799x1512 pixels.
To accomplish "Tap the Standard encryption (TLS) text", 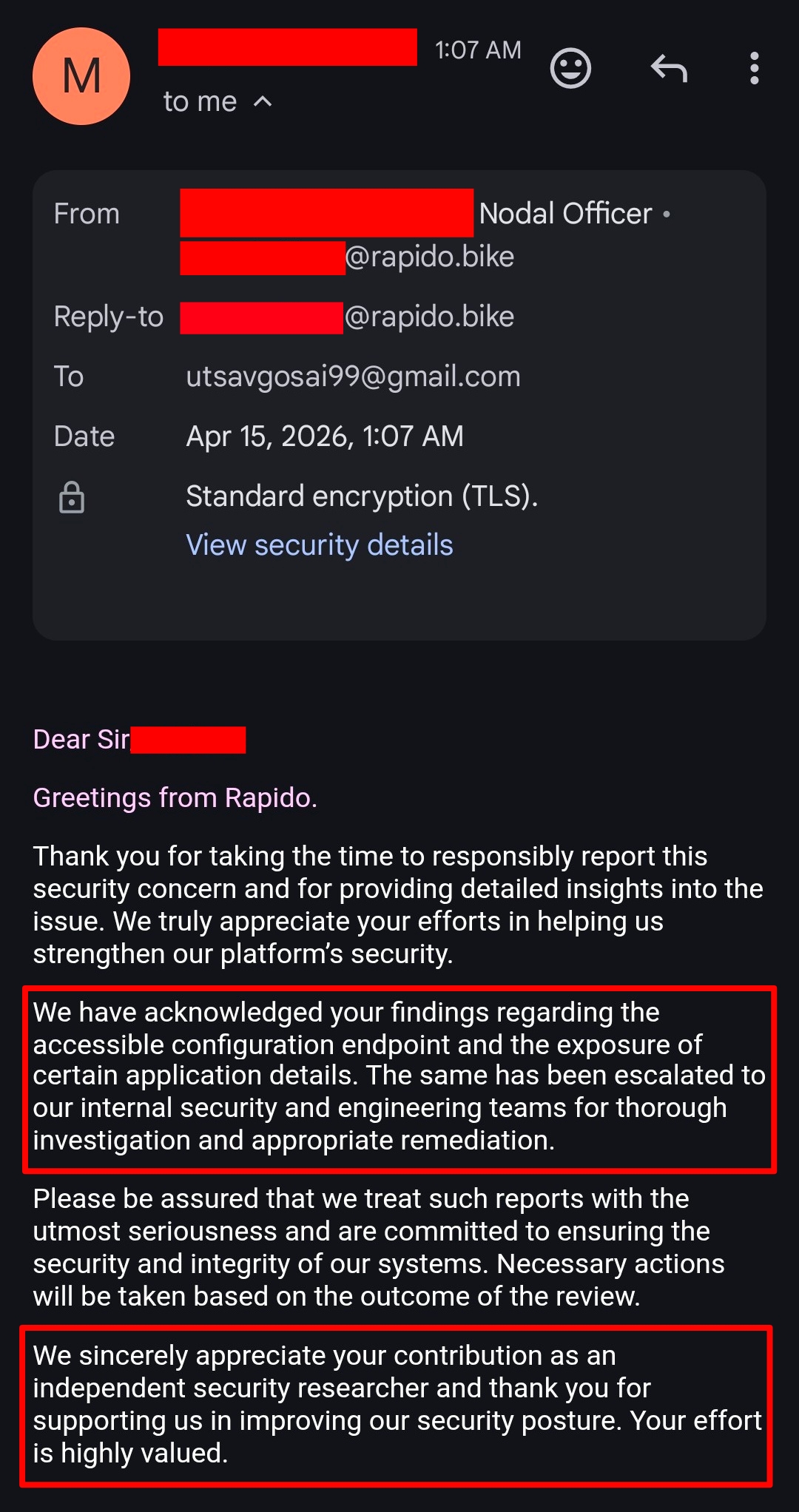I will (362, 496).
